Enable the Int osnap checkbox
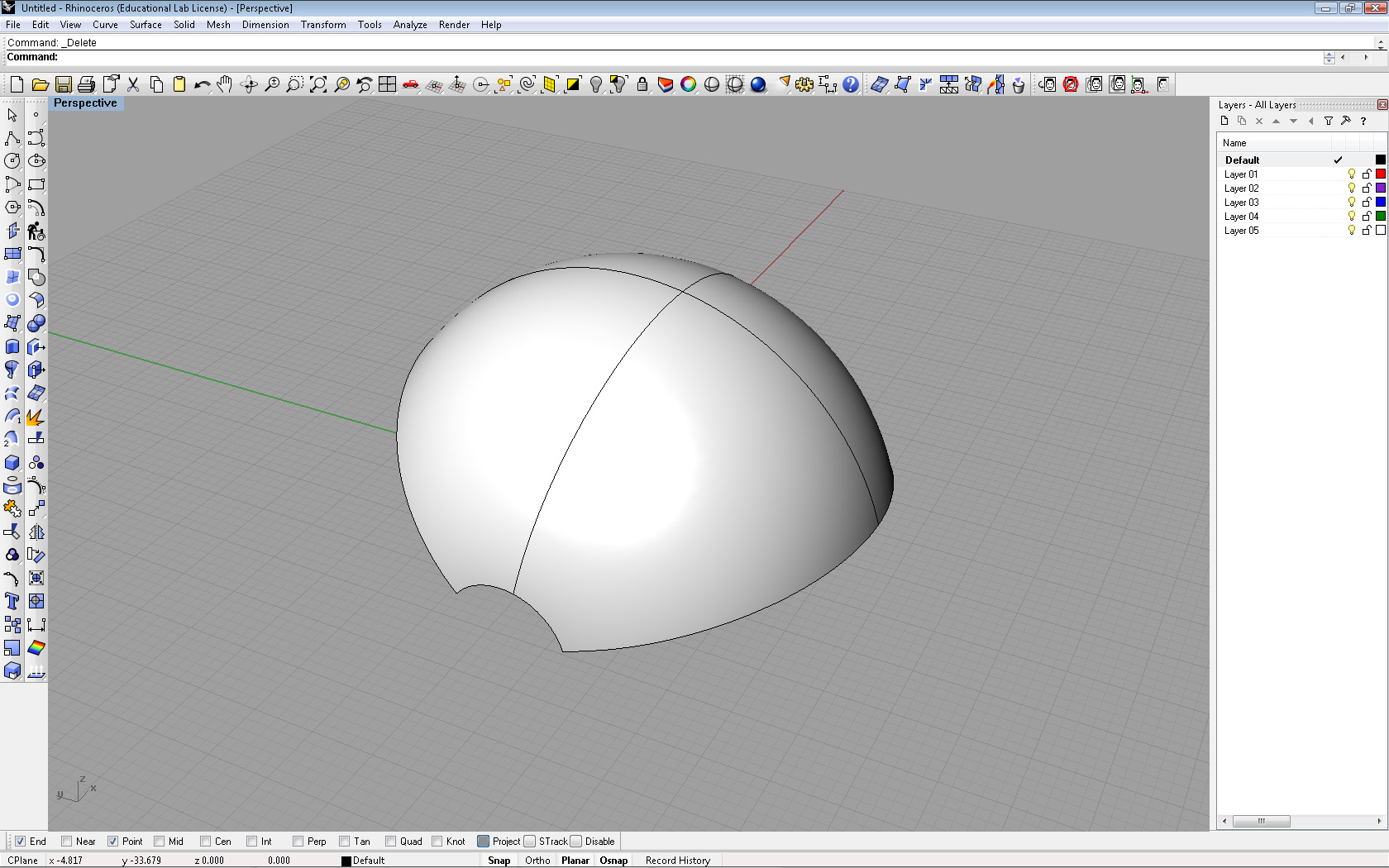Screen dimensions: 1389x868 251,842
